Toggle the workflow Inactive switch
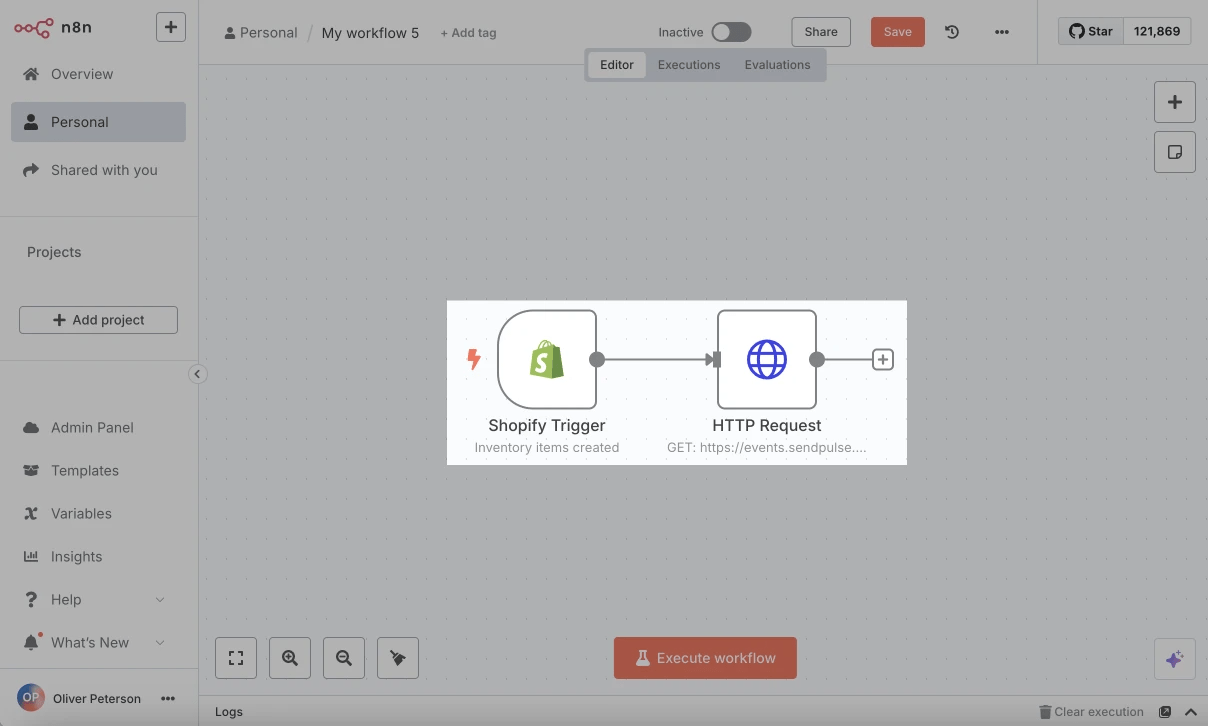Image resolution: width=1208 pixels, height=726 pixels. coord(731,32)
